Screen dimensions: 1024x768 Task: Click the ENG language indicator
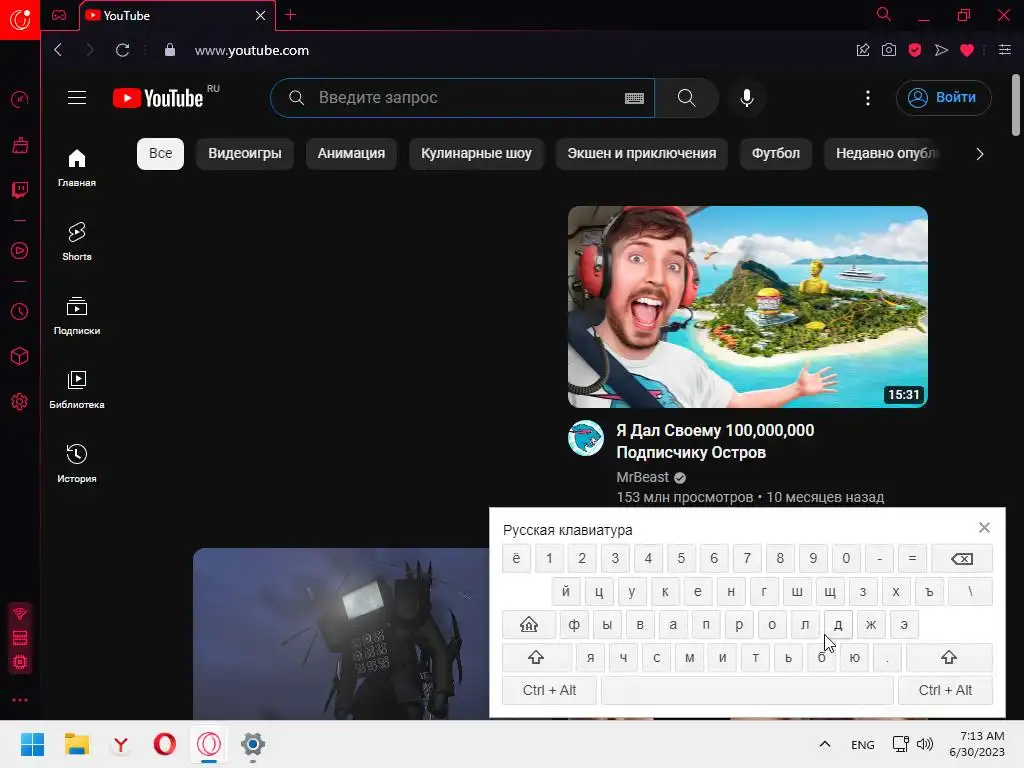click(863, 745)
